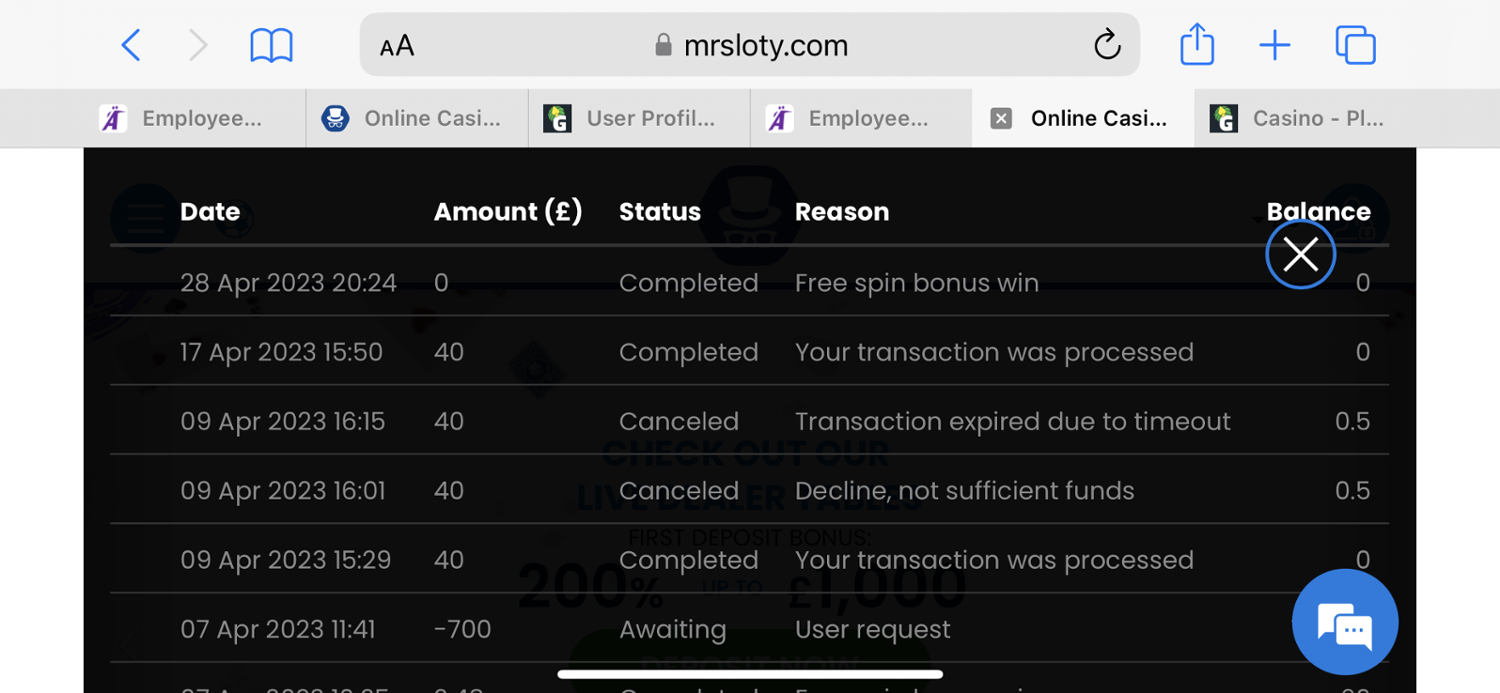Open the bookmarks book icon

271,45
